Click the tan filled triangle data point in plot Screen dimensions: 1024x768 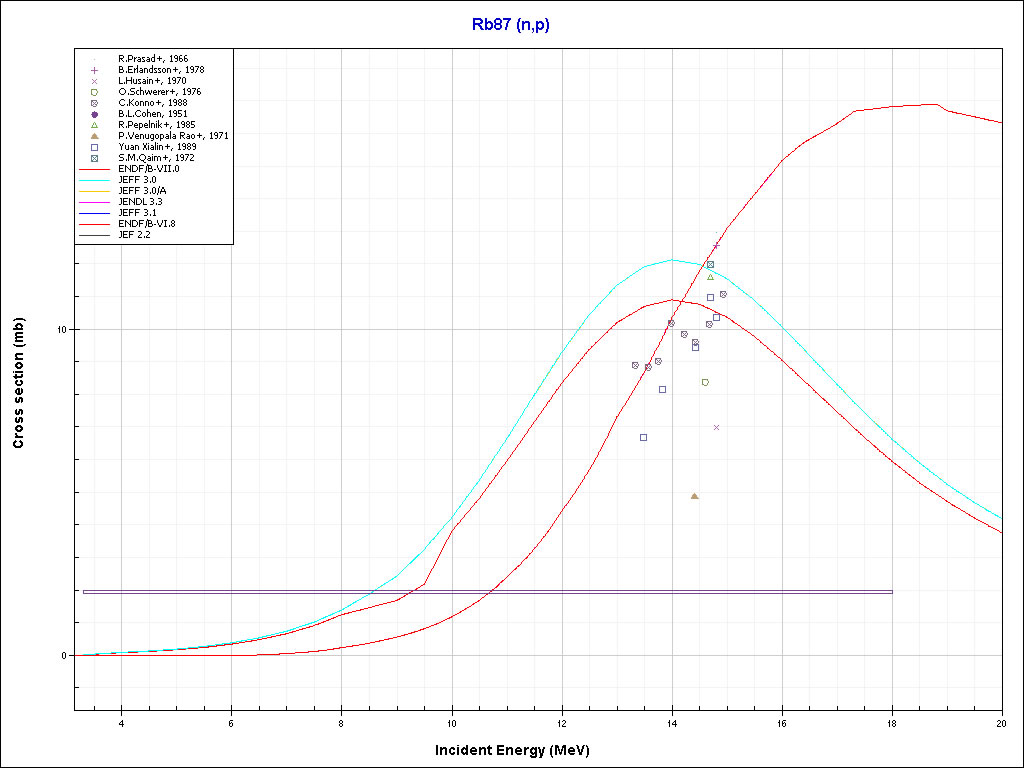(x=694, y=496)
